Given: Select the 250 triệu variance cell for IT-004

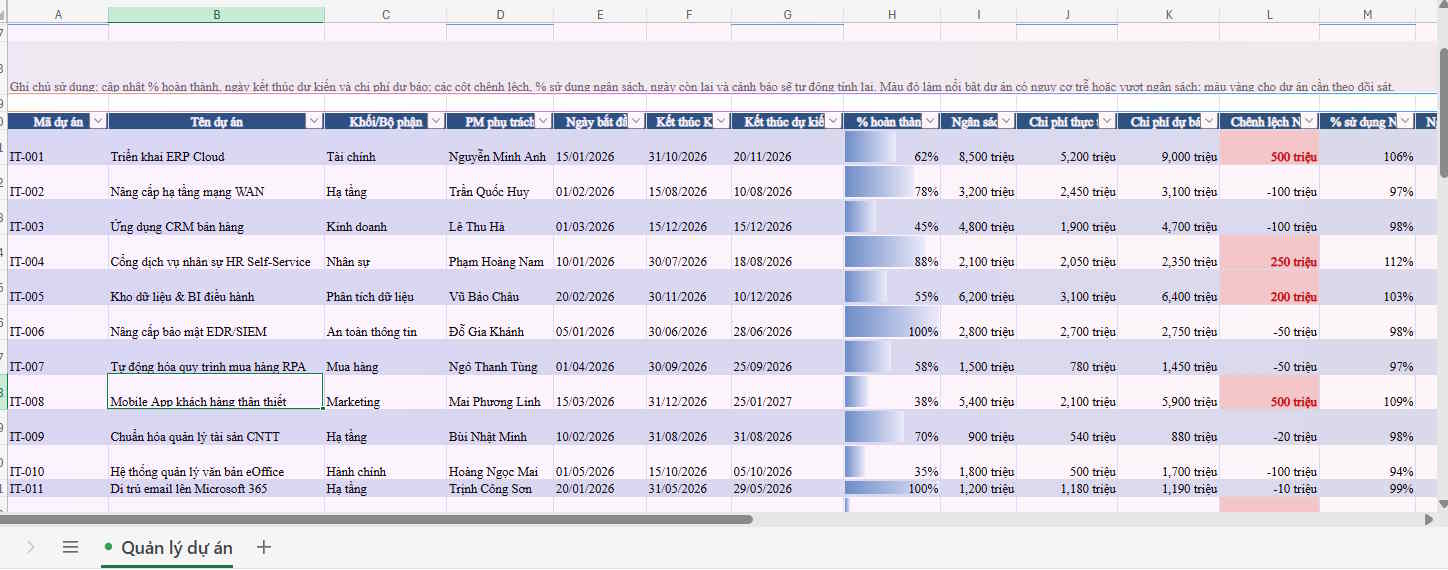Looking at the screenshot, I should (x=1270, y=252).
